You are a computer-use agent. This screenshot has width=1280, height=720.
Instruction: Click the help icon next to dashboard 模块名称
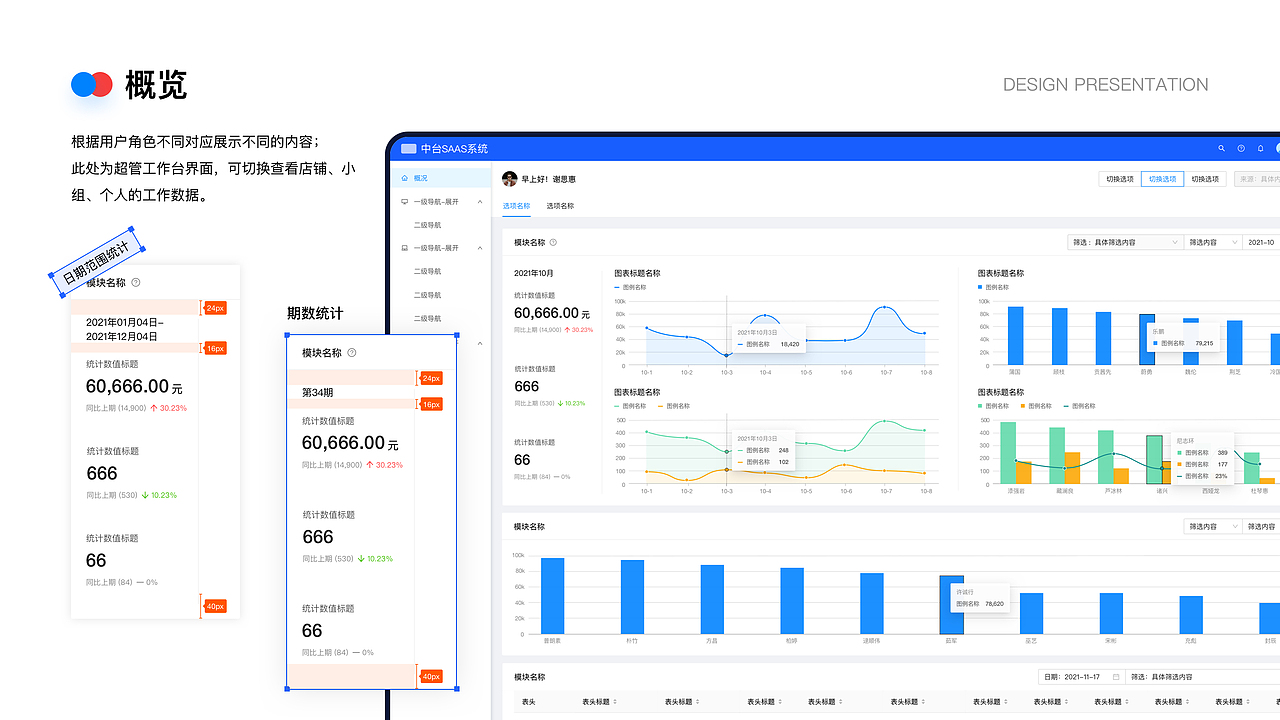[x=553, y=242]
